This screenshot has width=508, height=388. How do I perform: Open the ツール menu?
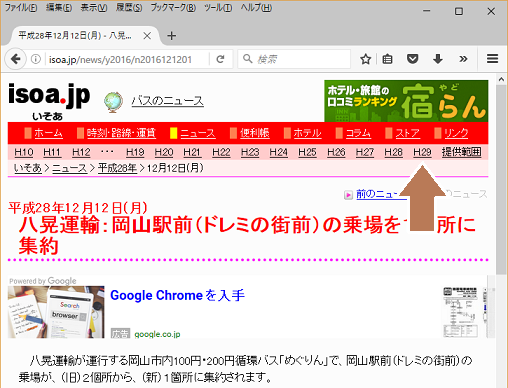(x=218, y=8)
